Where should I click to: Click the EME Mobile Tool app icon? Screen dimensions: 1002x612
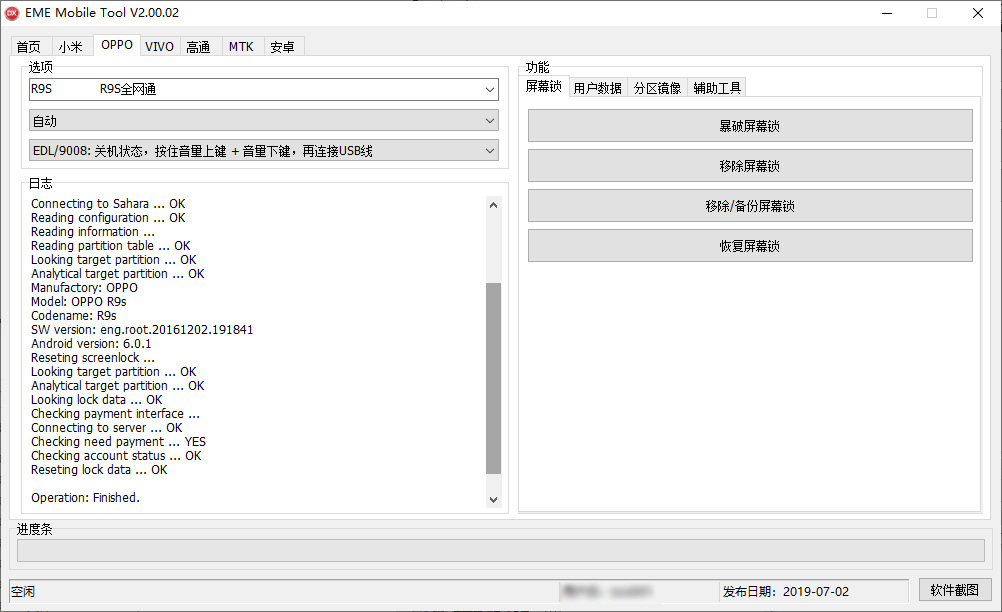(x=12, y=13)
